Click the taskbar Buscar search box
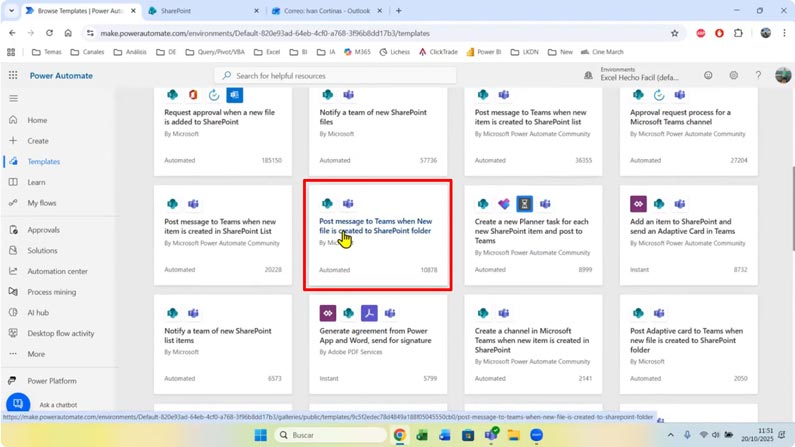The height and width of the screenshot is (447, 795). [x=331, y=435]
